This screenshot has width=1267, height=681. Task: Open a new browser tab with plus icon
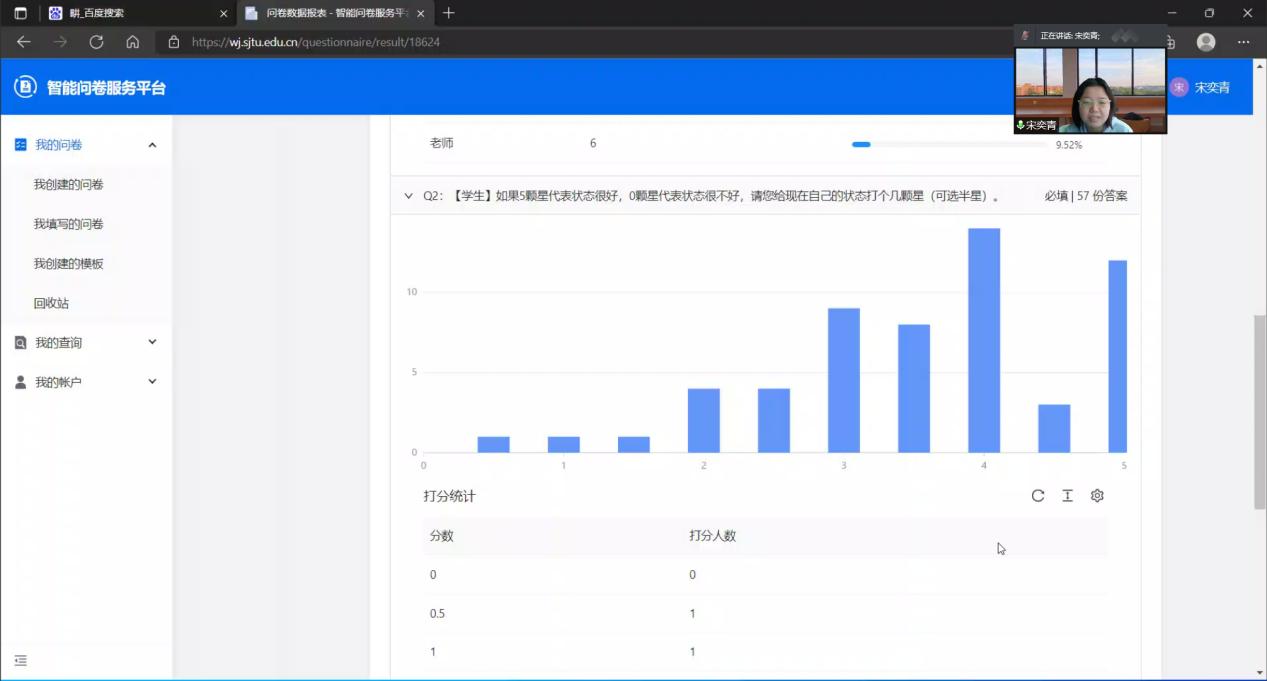449,13
